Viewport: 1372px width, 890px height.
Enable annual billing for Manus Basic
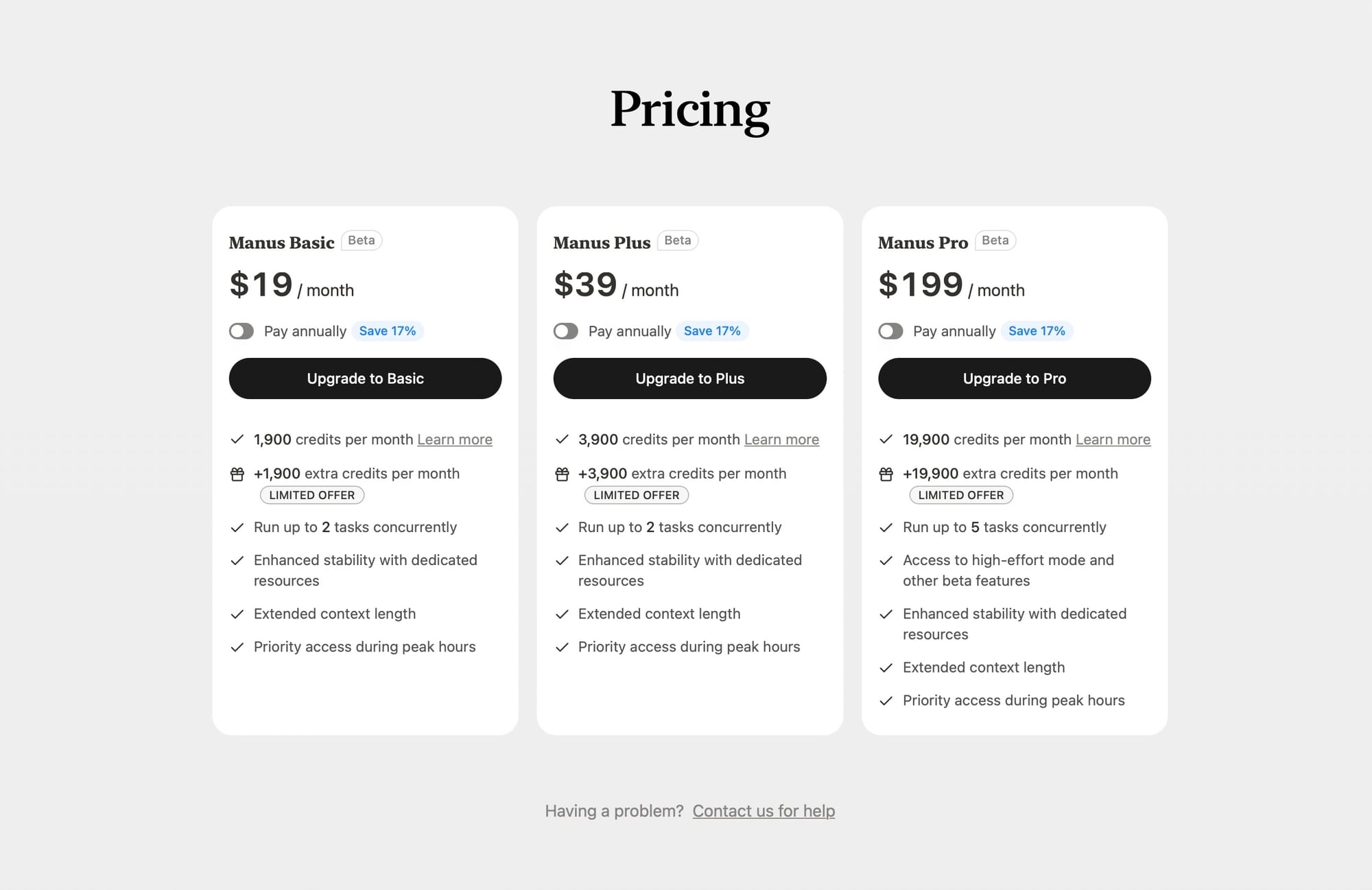241,330
